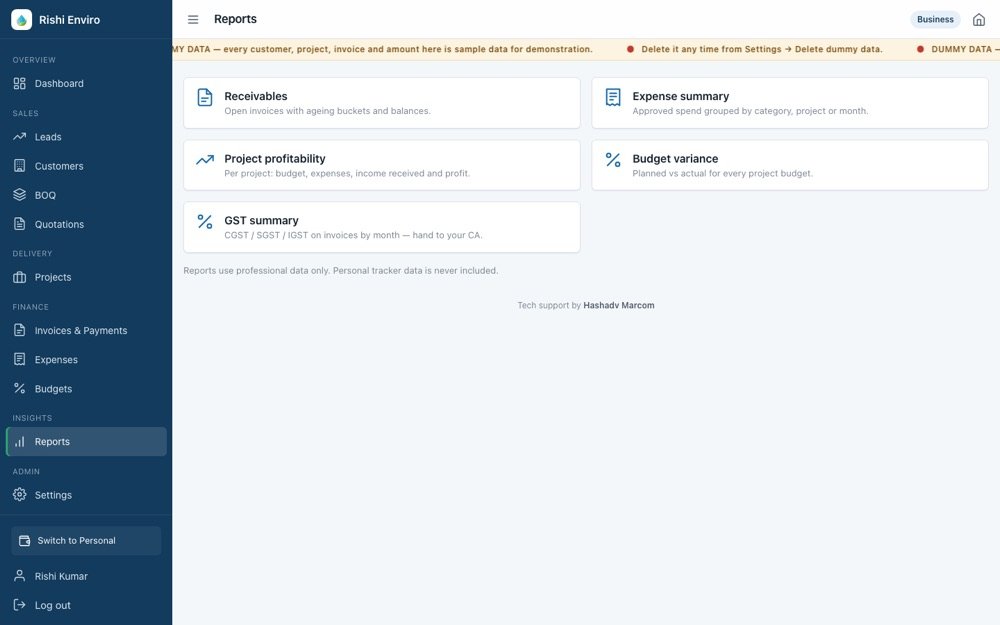
Task: Click the Dashboard grid icon
Action: point(20,84)
